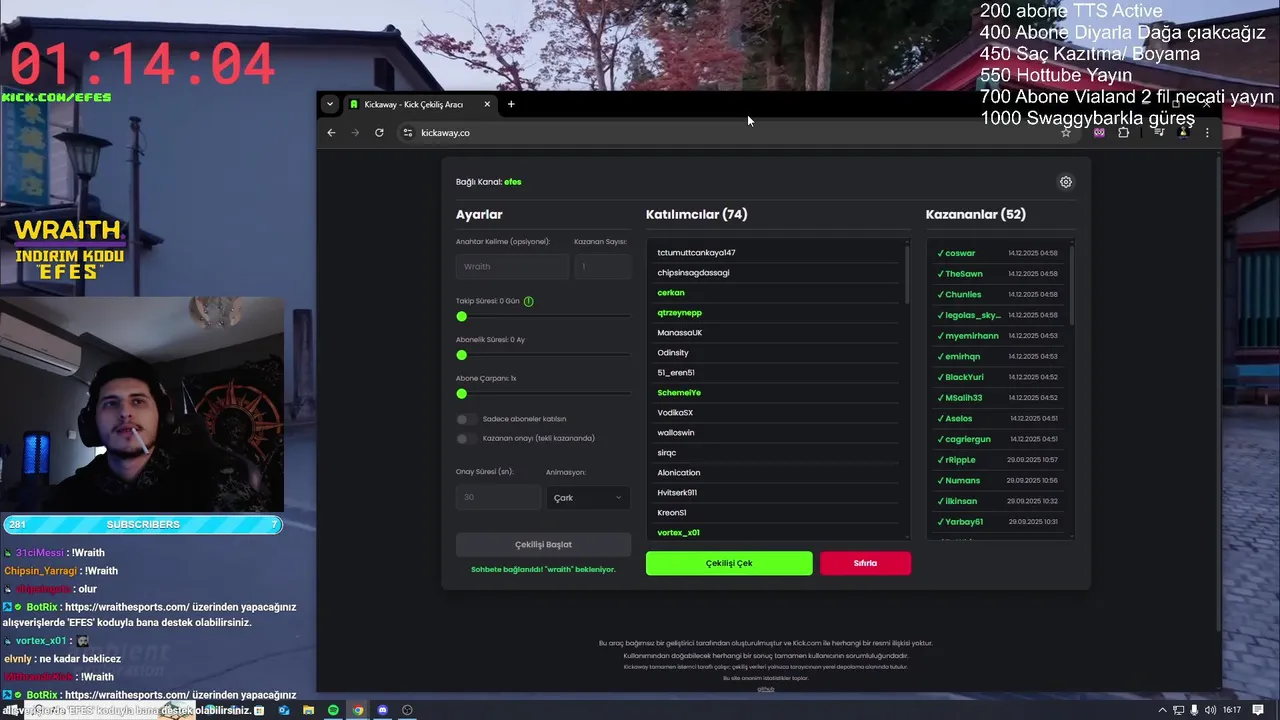The height and width of the screenshot is (720, 1280).
Task: Open a new browser tab
Action: coord(511,104)
